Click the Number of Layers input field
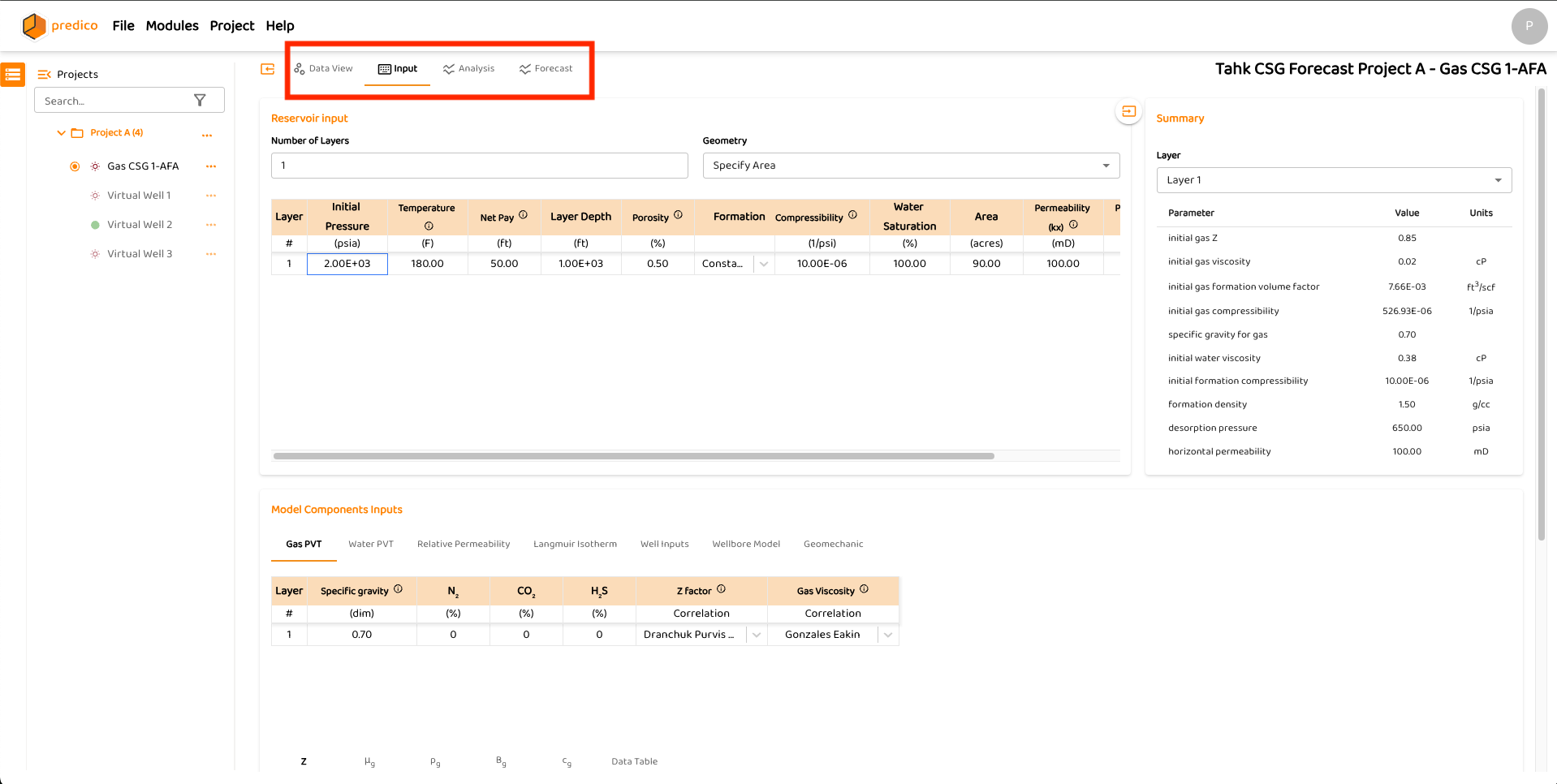The width and height of the screenshot is (1557, 784). (479, 166)
